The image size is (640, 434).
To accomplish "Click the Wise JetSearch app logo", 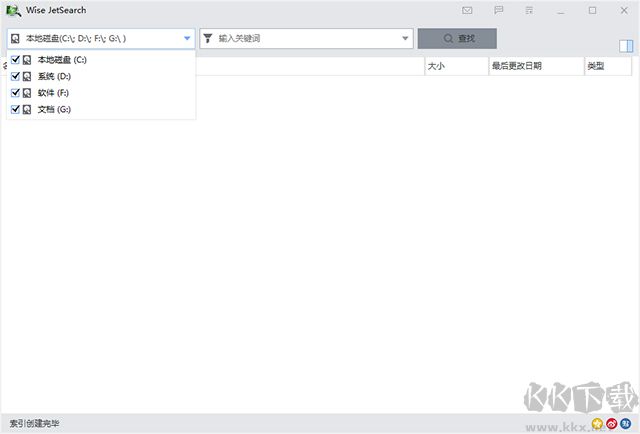I will click(x=13, y=11).
